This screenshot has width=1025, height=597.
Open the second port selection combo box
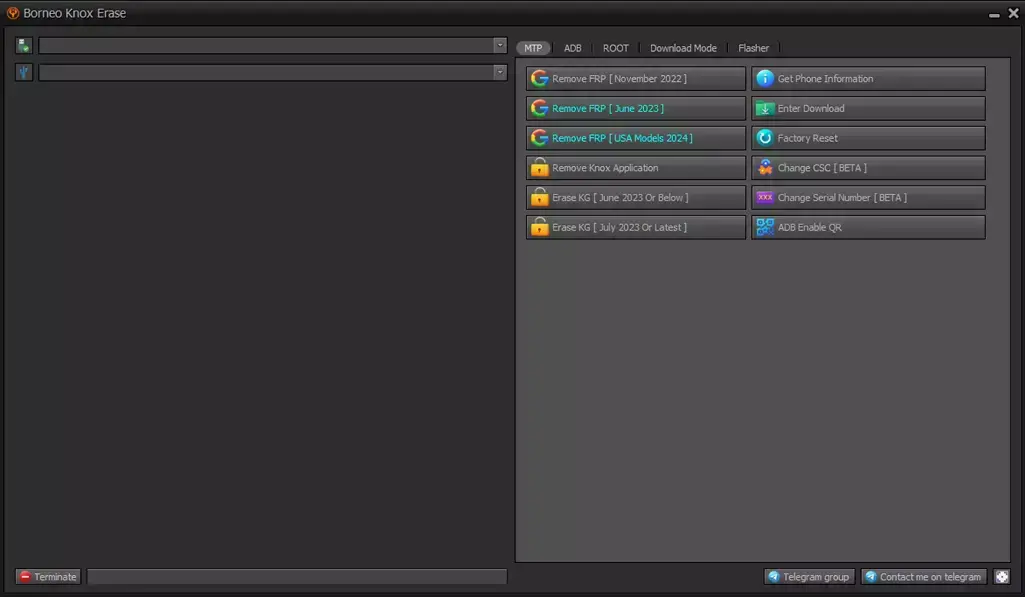(273, 72)
